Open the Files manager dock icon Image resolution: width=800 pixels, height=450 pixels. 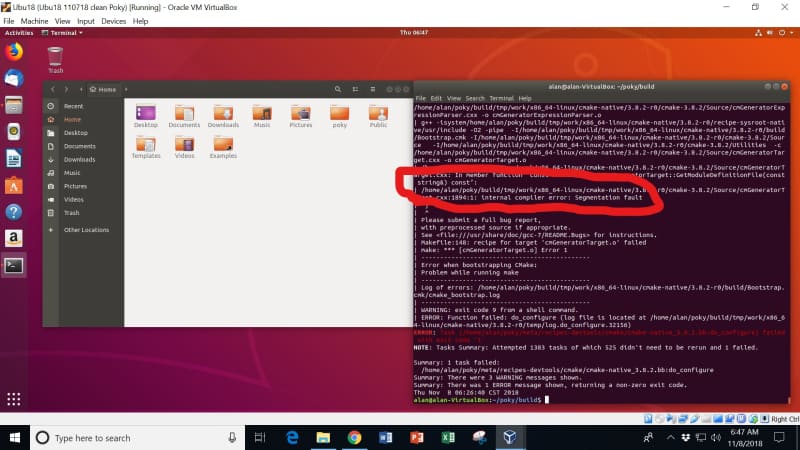click(14, 106)
